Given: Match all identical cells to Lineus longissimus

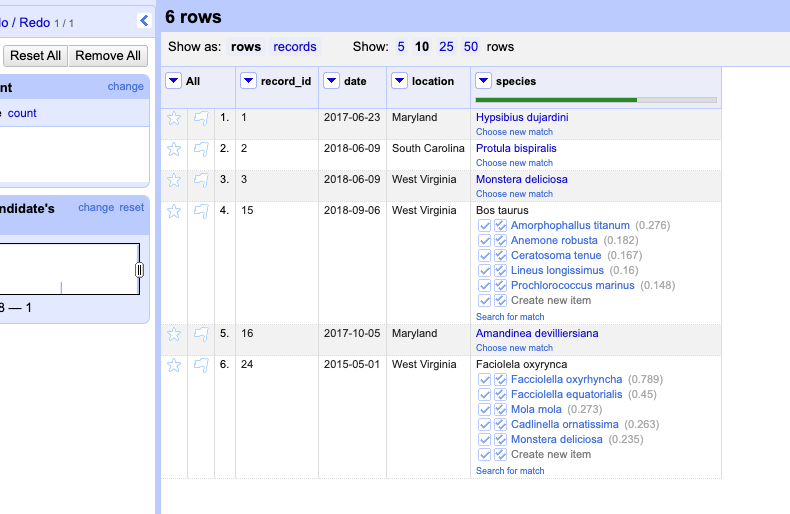Looking at the screenshot, I should click(x=500, y=271).
